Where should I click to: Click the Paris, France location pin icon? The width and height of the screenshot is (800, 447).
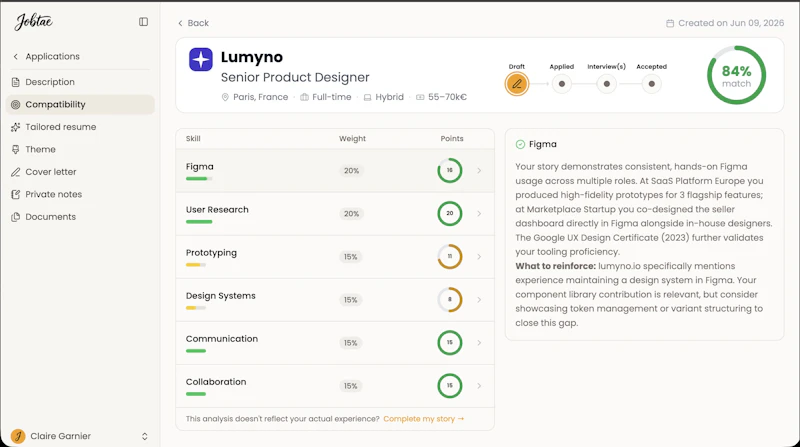[x=225, y=97]
